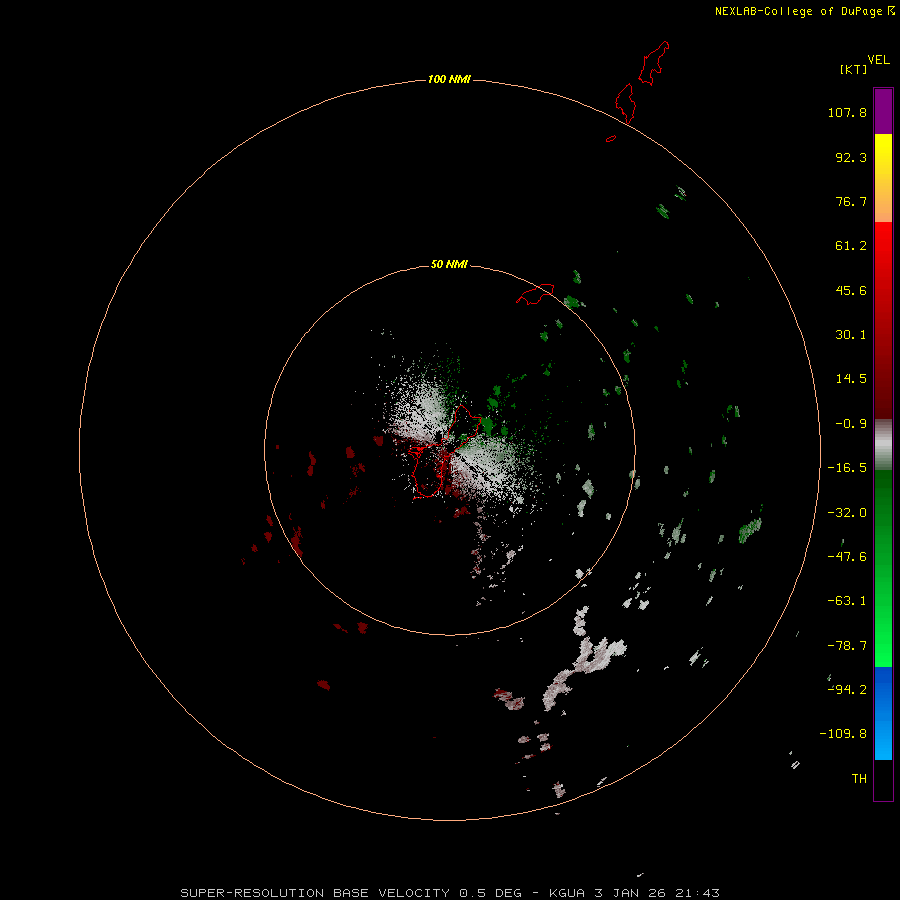This screenshot has width=900, height=900.
Task: Click the yellow-orange segment of the color bar
Action: coord(883,178)
